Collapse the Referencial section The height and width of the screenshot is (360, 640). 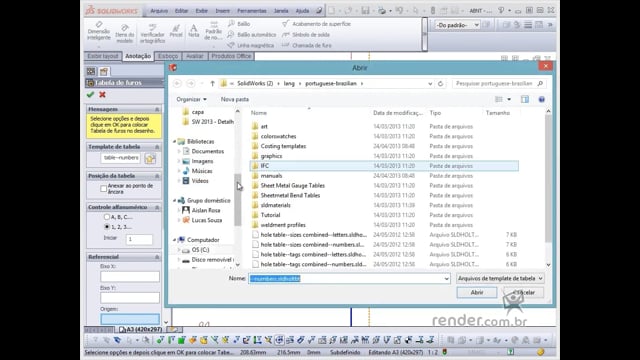coord(157,257)
